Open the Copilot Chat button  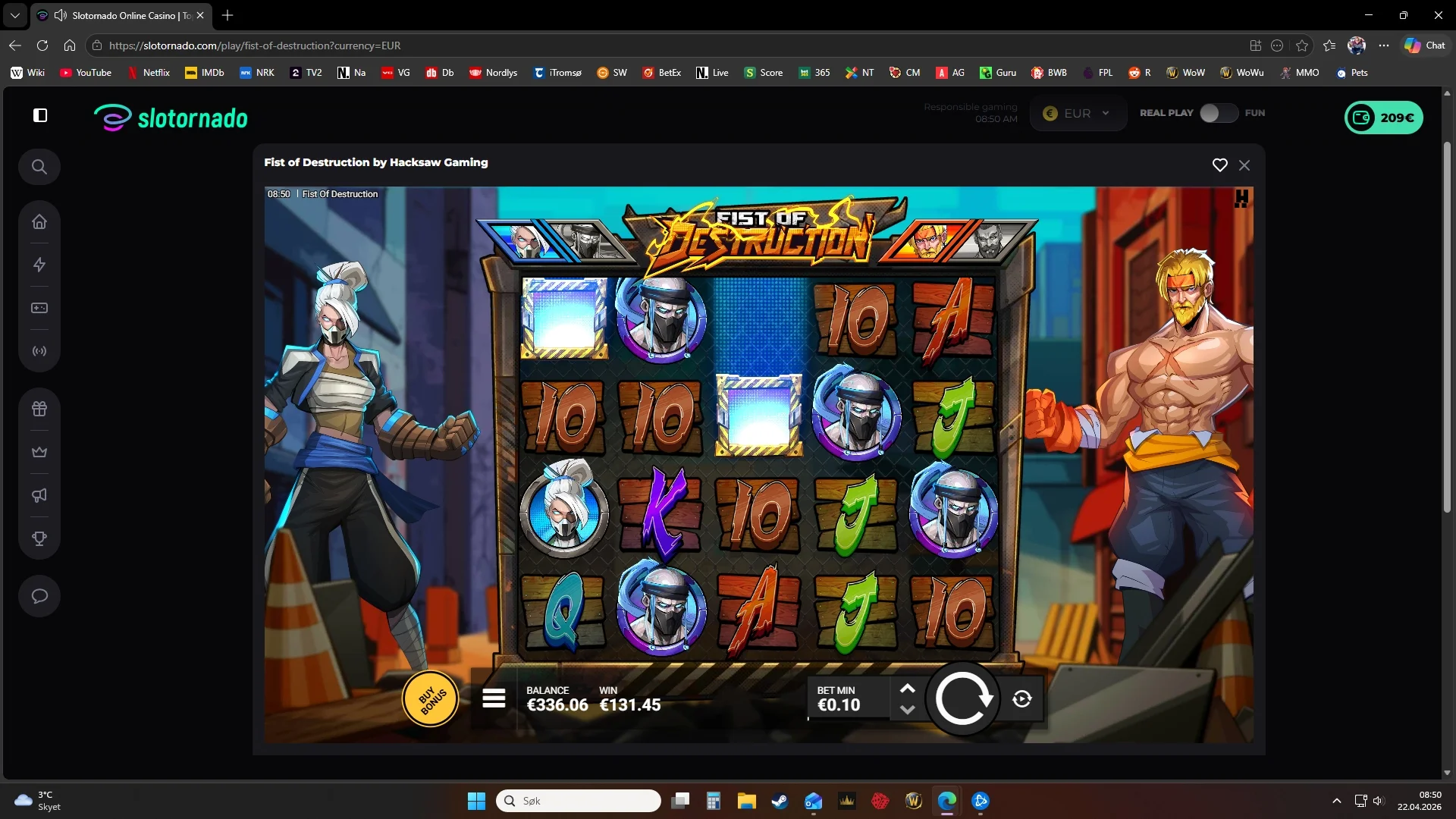tap(1425, 45)
